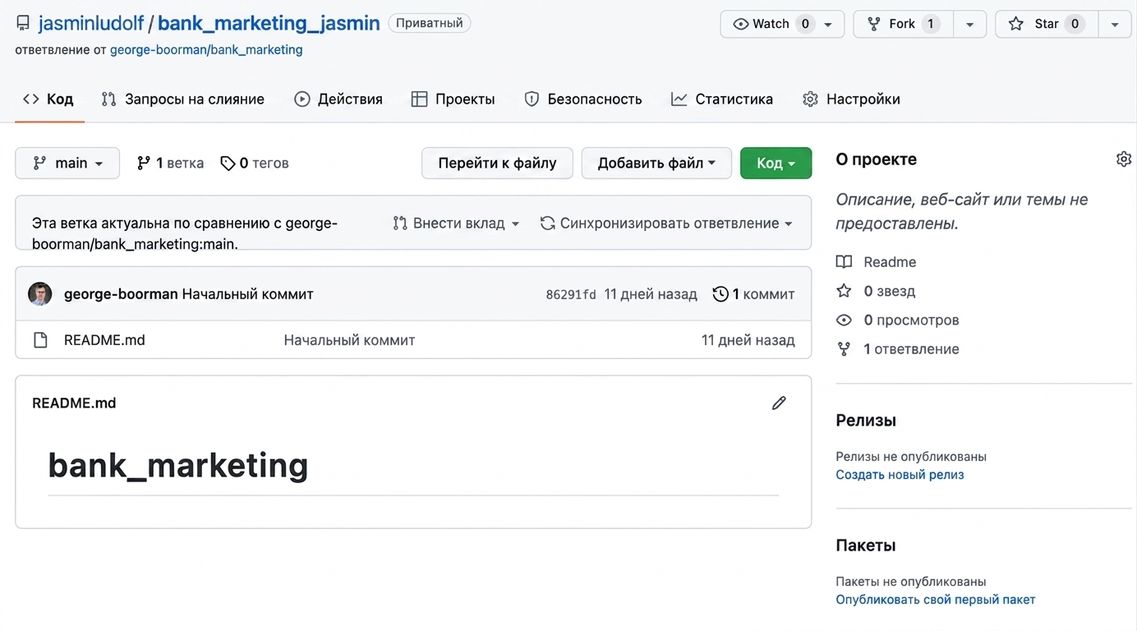
Task: Click the 11 дней назад text in README.md row
Action: pos(748,340)
